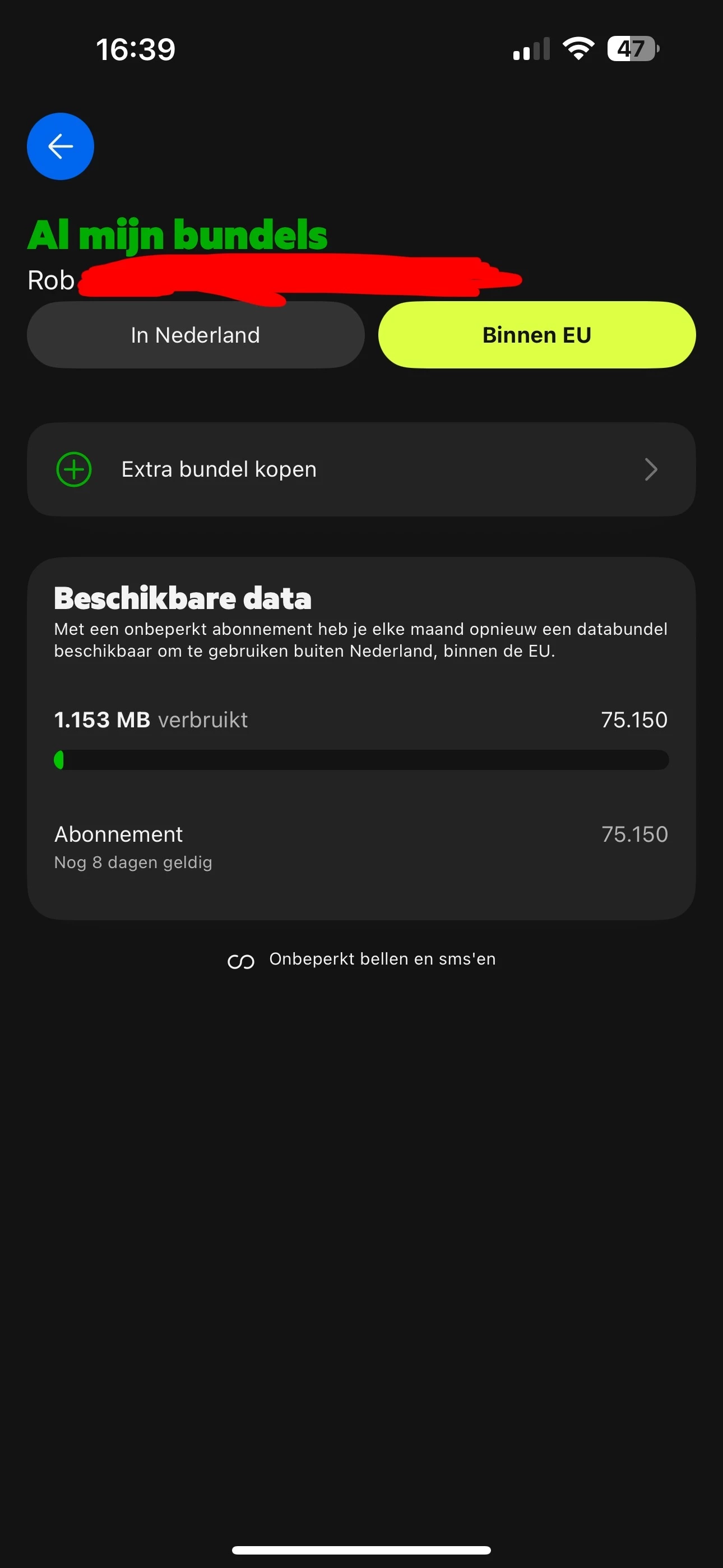723x1568 pixels.
Task: Tap the cellular signal bars
Action: pos(531,49)
